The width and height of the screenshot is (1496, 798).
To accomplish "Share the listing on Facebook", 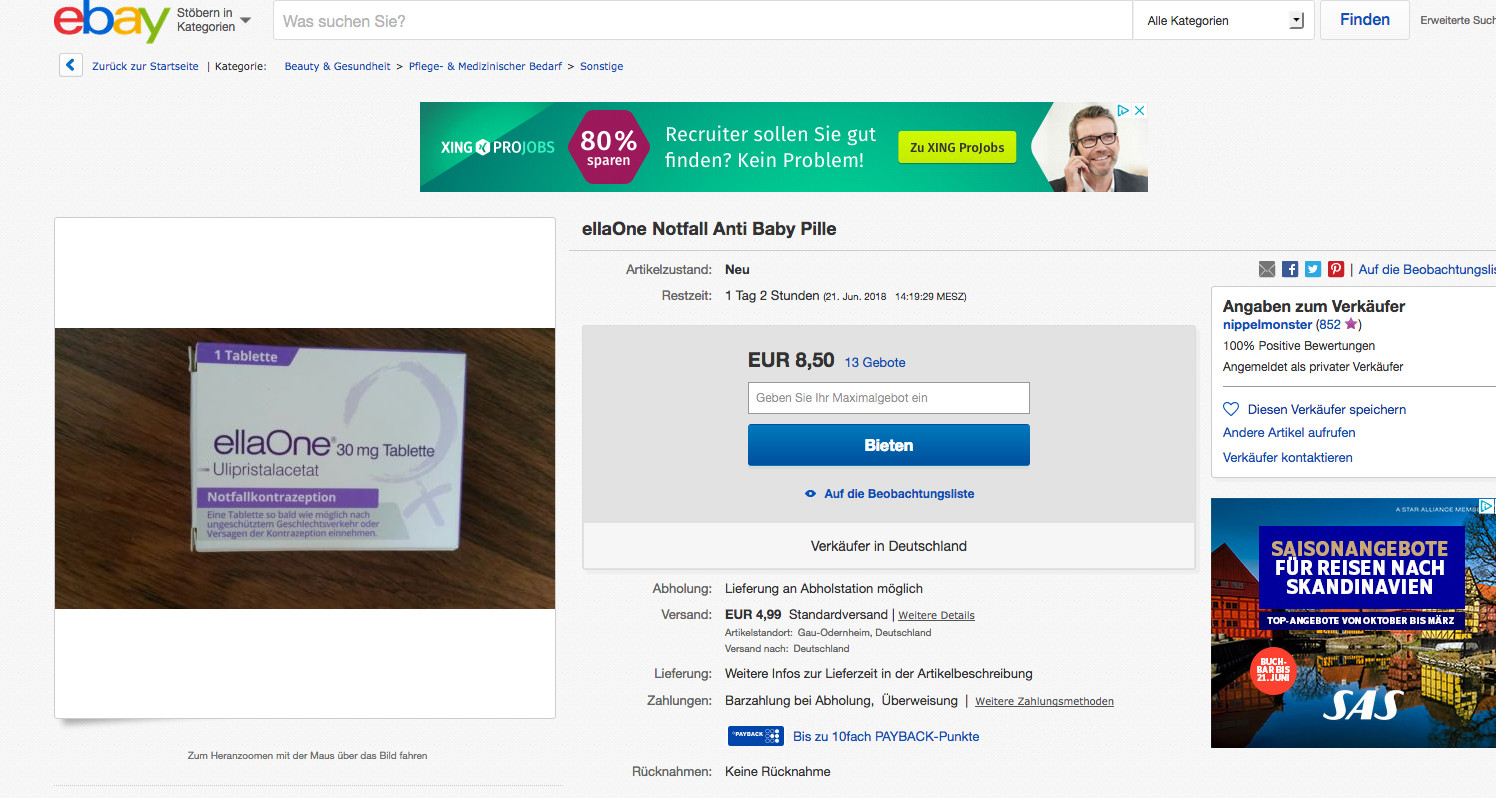I will pyautogui.click(x=1290, y=269).
